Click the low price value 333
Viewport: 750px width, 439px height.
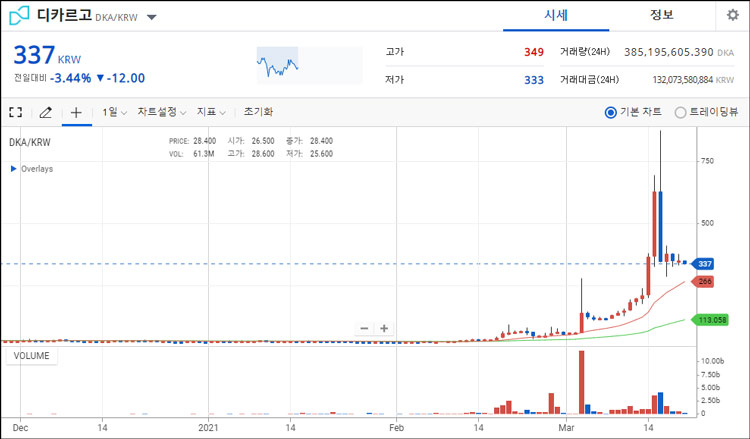[533, 80]
